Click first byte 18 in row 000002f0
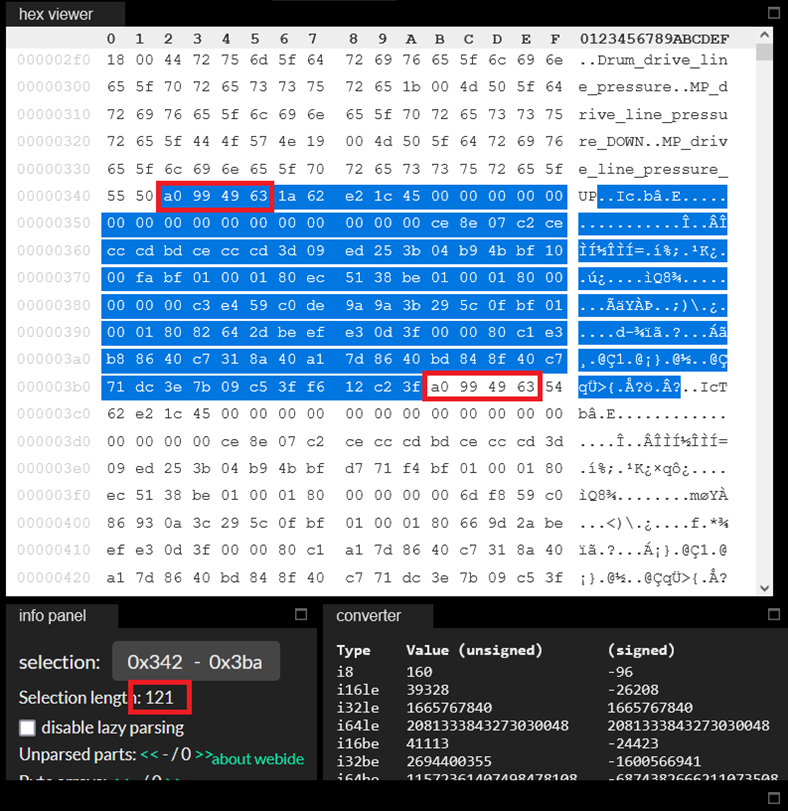Image resolution: width=788 pixels, height=811 pixels. (x=115, y=60)
